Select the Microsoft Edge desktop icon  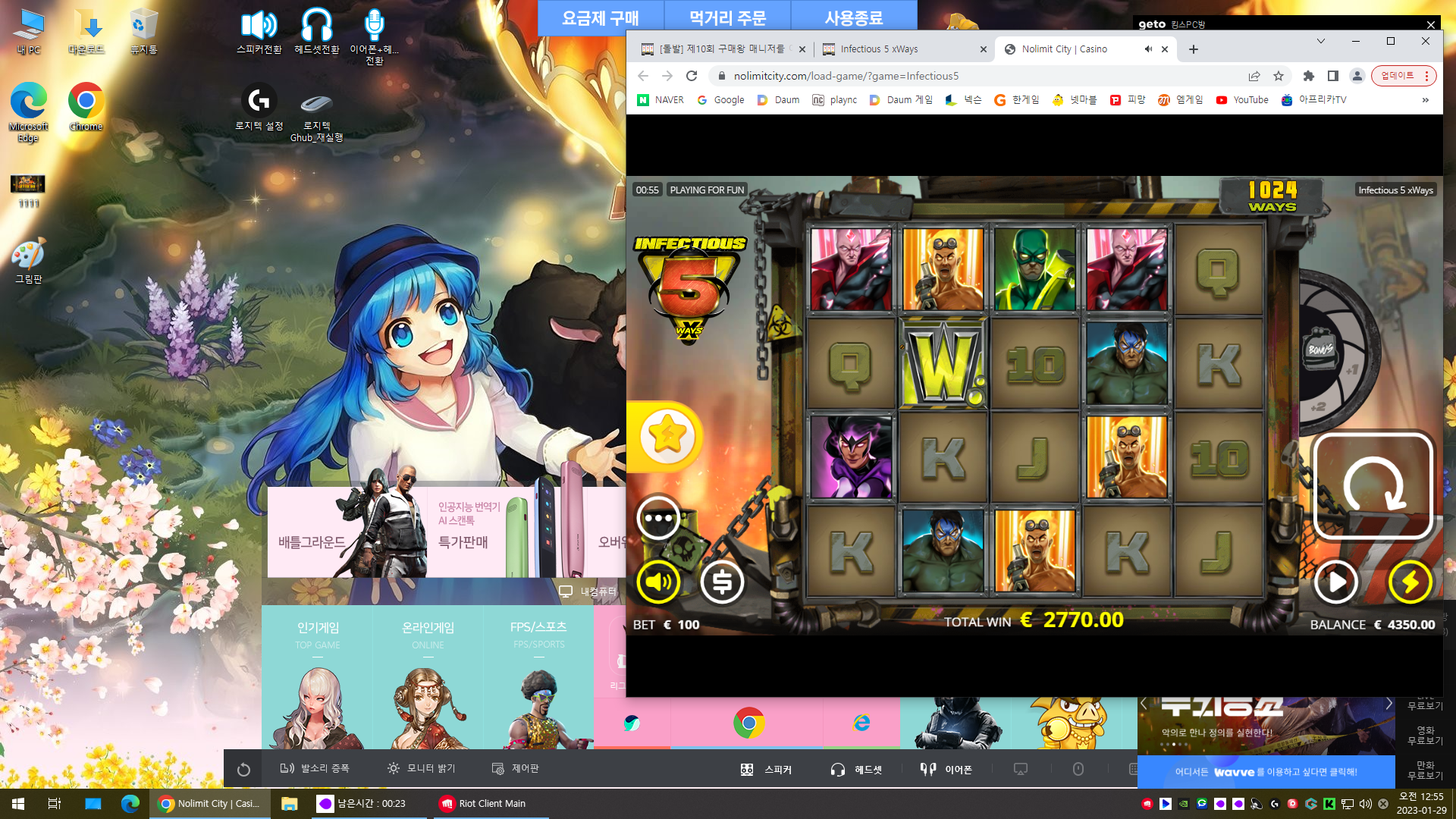click(29, 112)
